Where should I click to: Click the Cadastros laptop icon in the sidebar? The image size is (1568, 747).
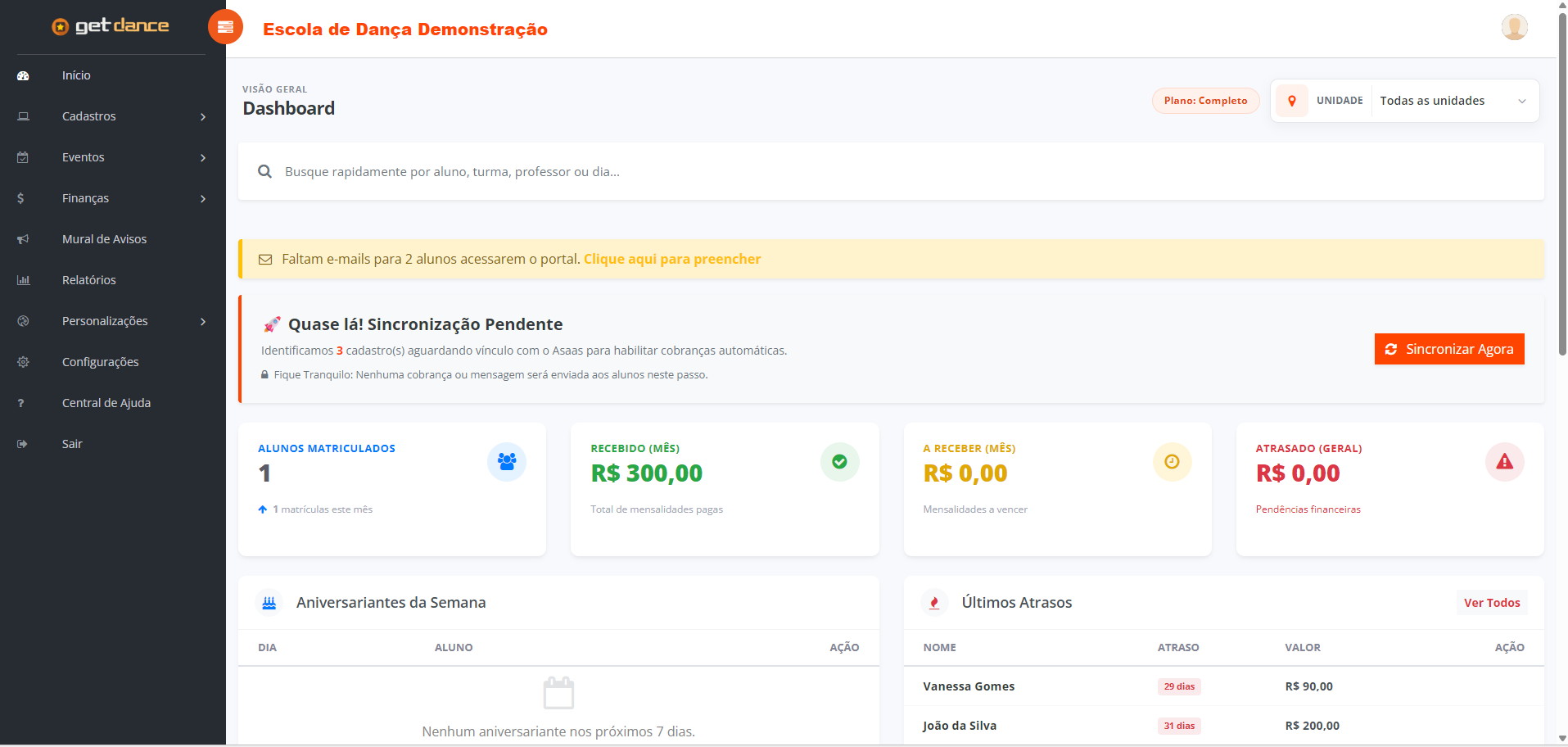(x=23, y=116)
